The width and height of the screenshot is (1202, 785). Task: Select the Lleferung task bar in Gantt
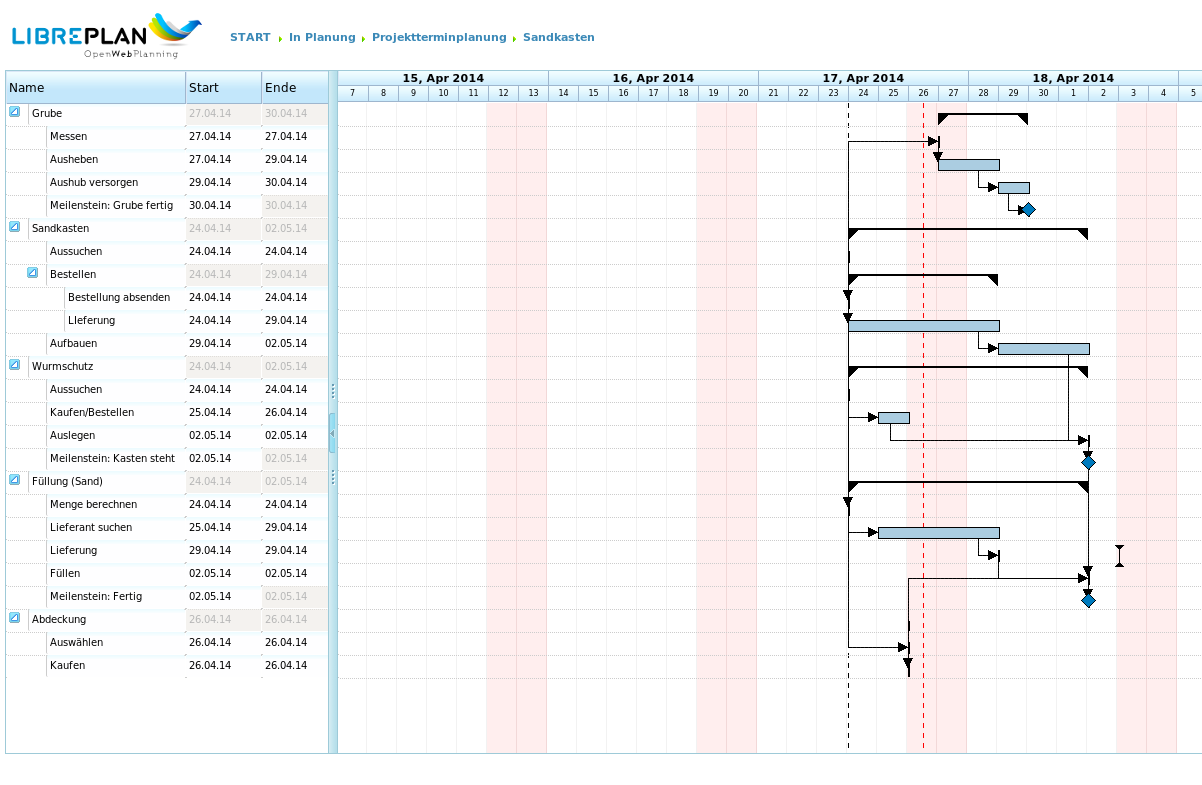[923, 326]
